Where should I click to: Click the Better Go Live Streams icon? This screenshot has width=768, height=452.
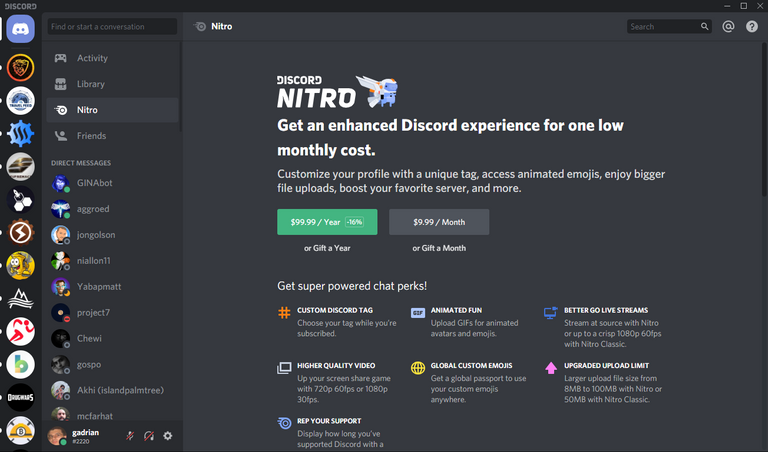tap(551, 312)
